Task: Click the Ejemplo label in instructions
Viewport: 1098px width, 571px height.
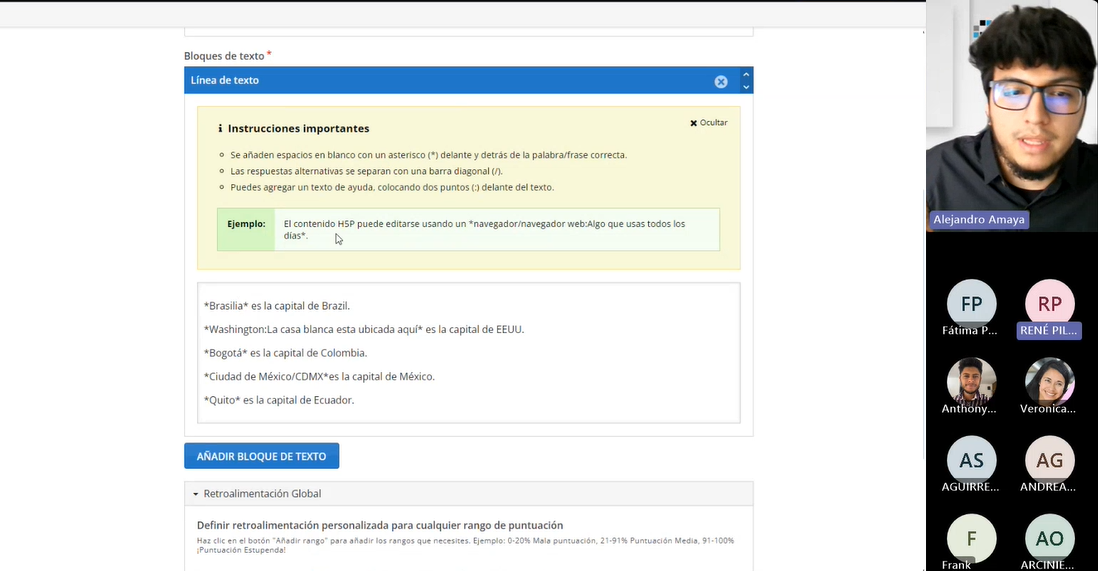Action: (x=246, y=224)
